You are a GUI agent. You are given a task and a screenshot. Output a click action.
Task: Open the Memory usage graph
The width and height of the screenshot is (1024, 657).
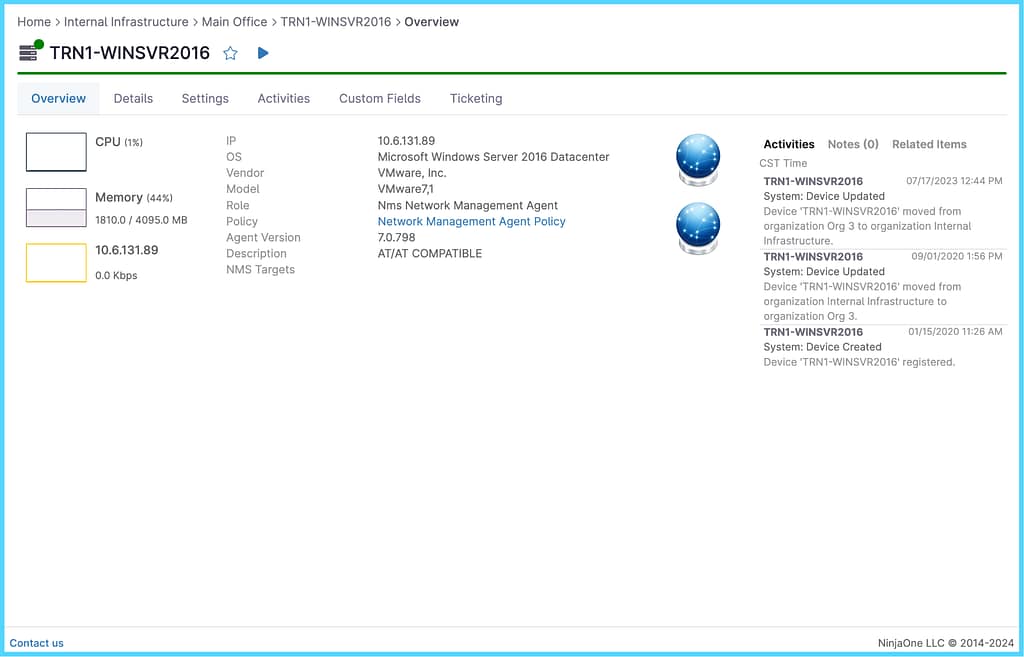[x=56, y=207]
